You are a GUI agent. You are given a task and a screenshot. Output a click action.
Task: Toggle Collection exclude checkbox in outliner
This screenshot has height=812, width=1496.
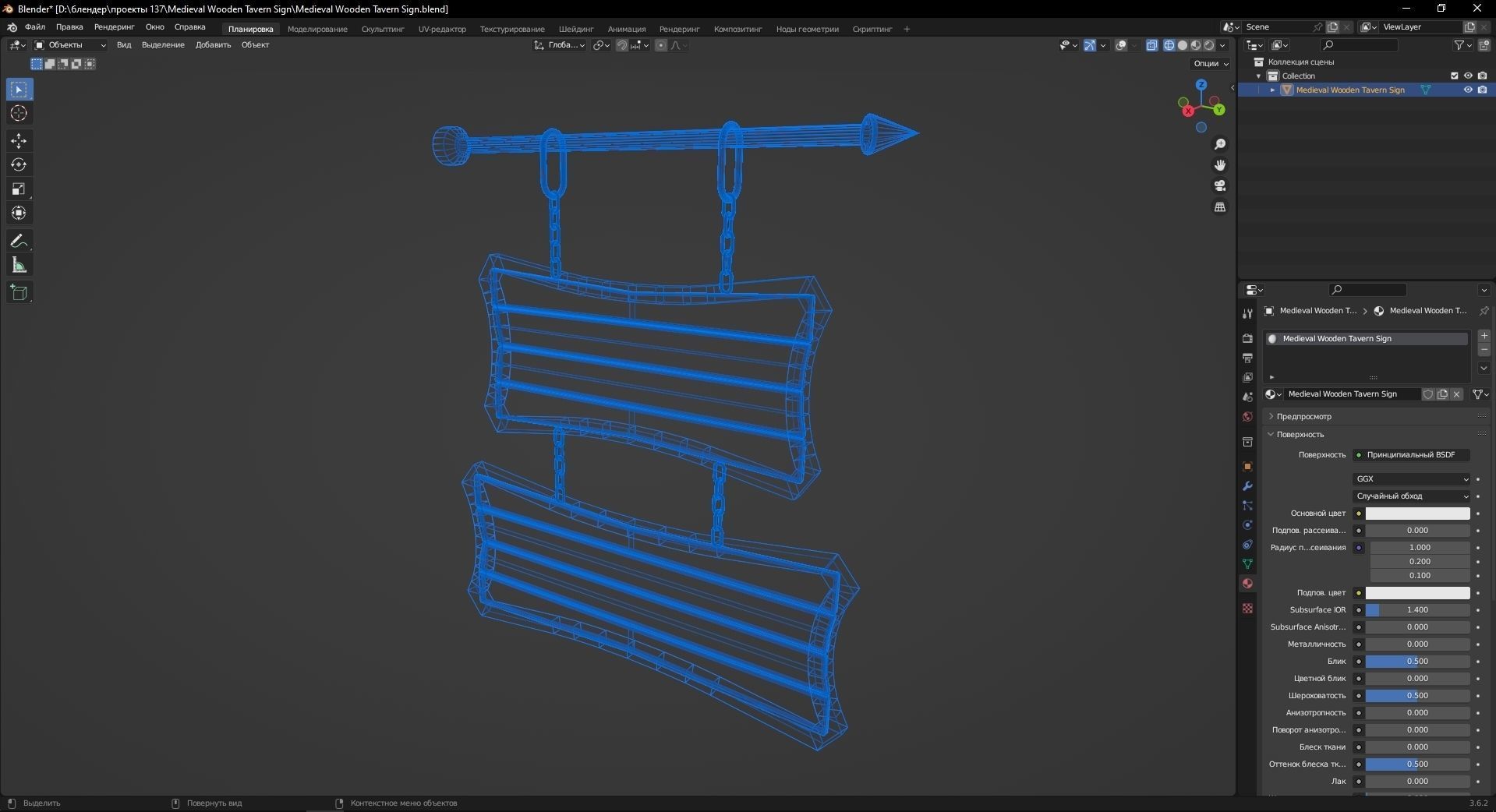(1454, 76)
